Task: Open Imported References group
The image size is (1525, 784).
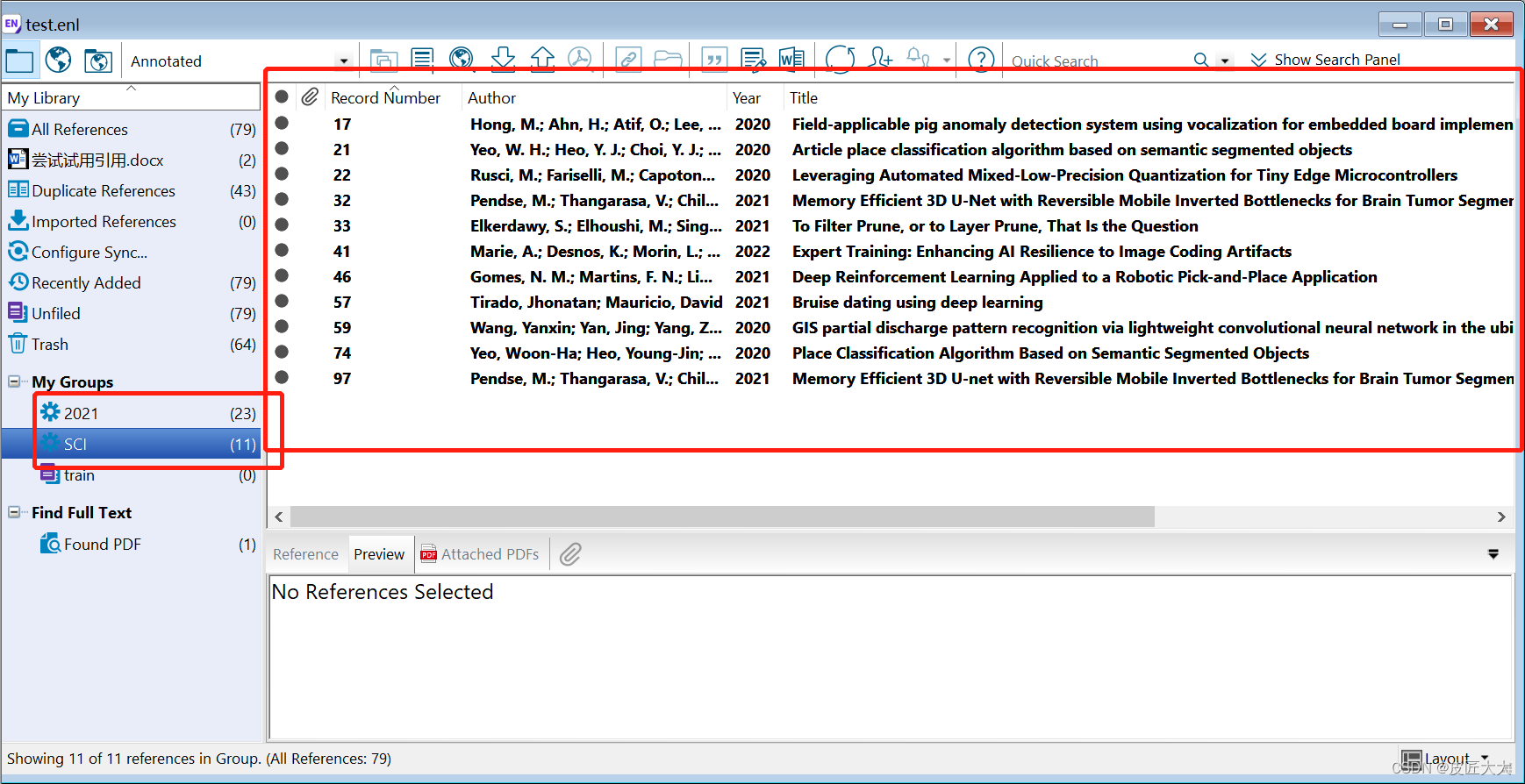Action: click(x=132, y=222)
